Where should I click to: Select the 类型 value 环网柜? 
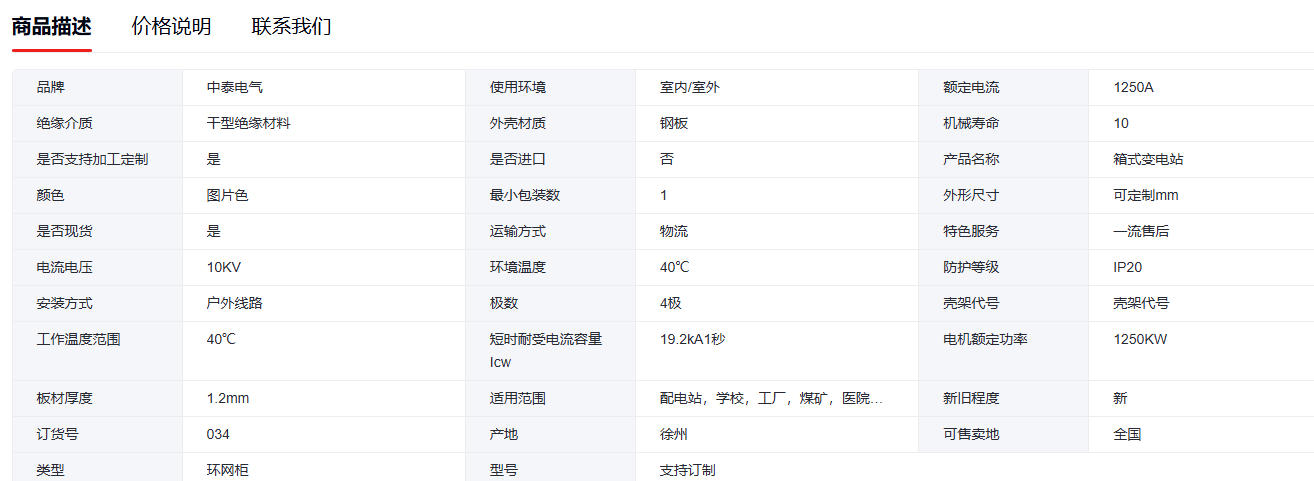click(227, 469)
